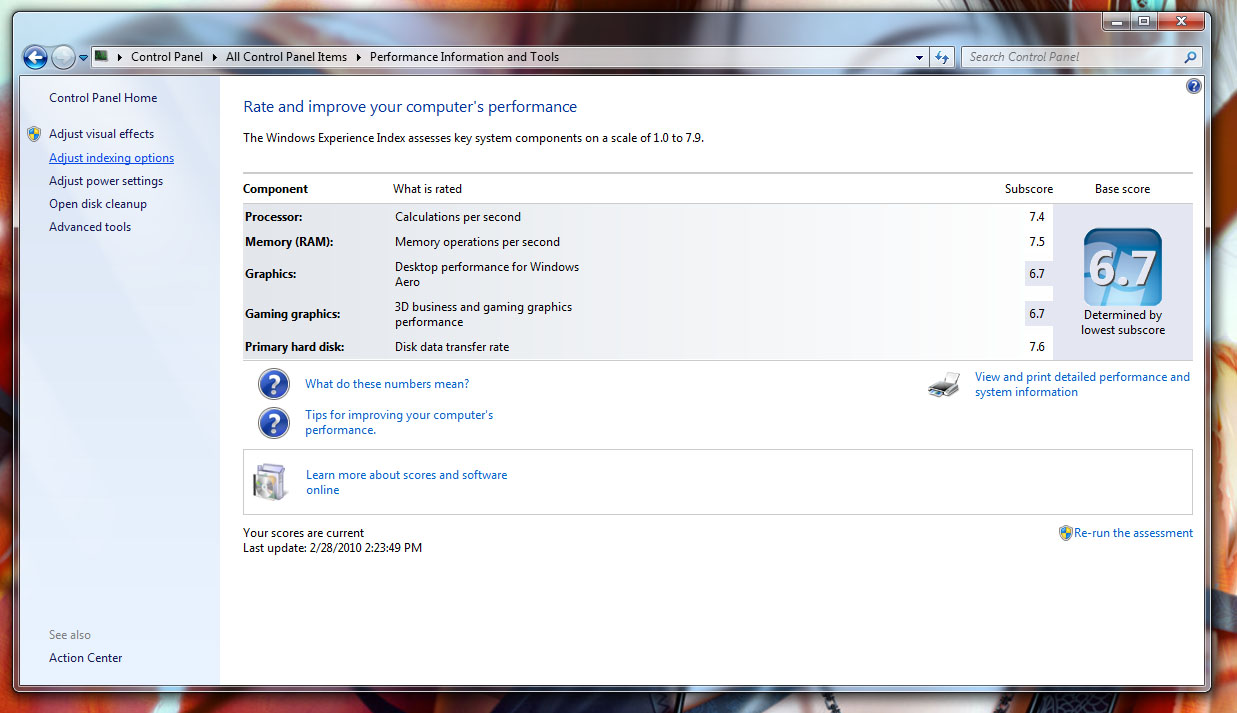Click the 6.7 base score badge
The image size is (1237, 713).
point(1123,267)
